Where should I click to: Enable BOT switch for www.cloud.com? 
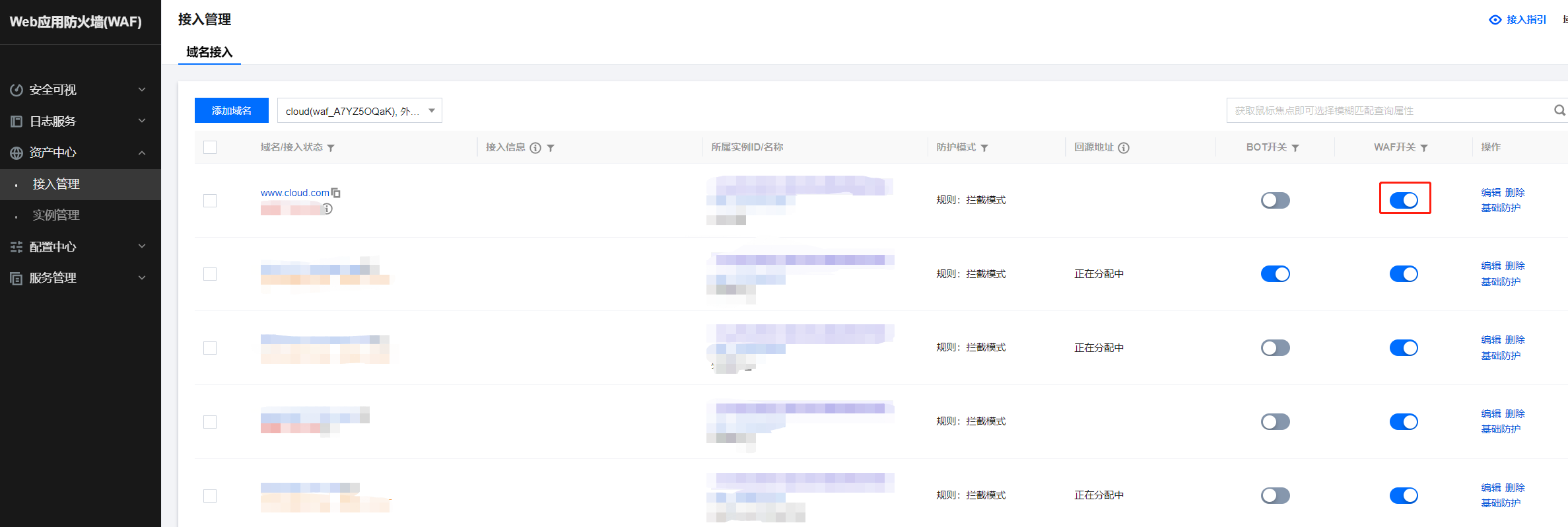(1275, 200)
